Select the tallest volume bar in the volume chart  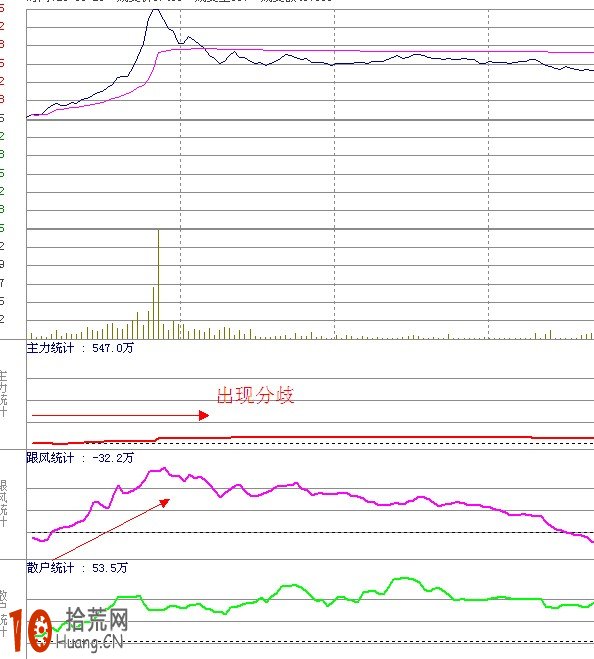pyautogui.click(x=158, y=284)
